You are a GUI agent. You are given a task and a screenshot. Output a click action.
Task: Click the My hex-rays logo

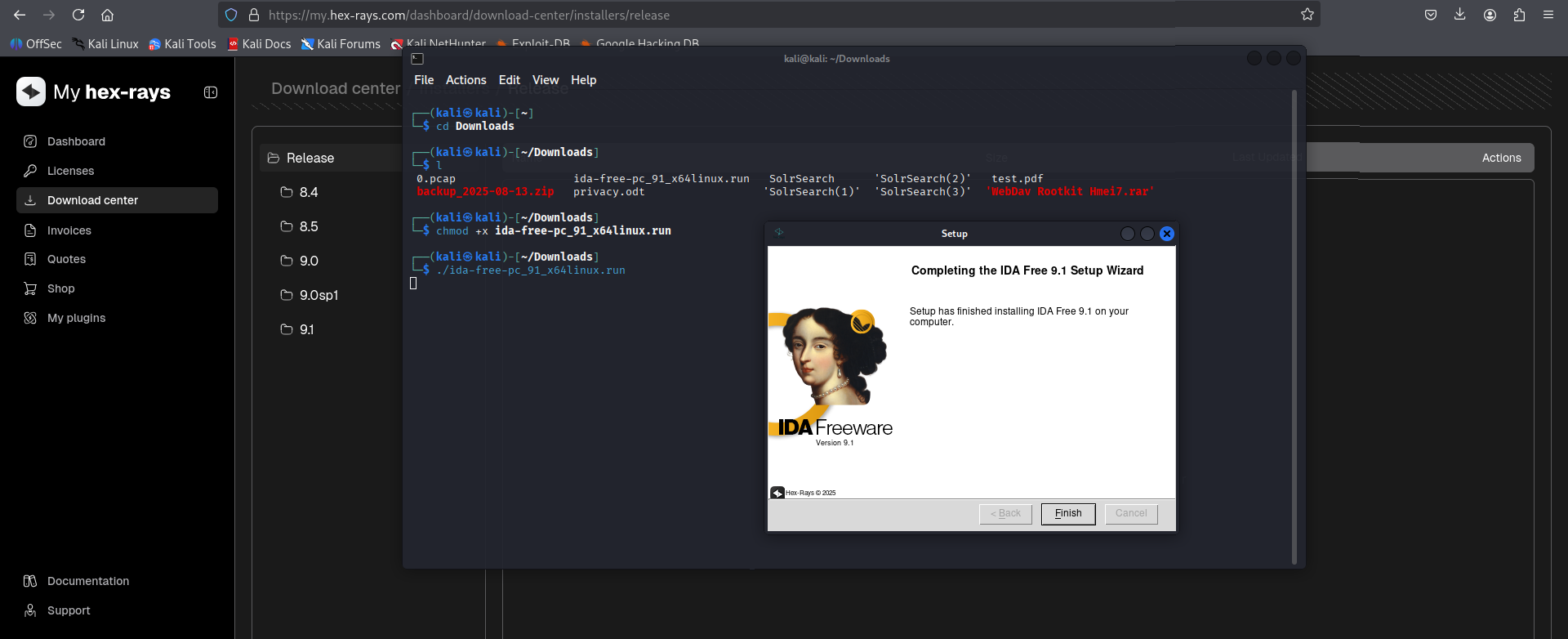tap(93, 92)
